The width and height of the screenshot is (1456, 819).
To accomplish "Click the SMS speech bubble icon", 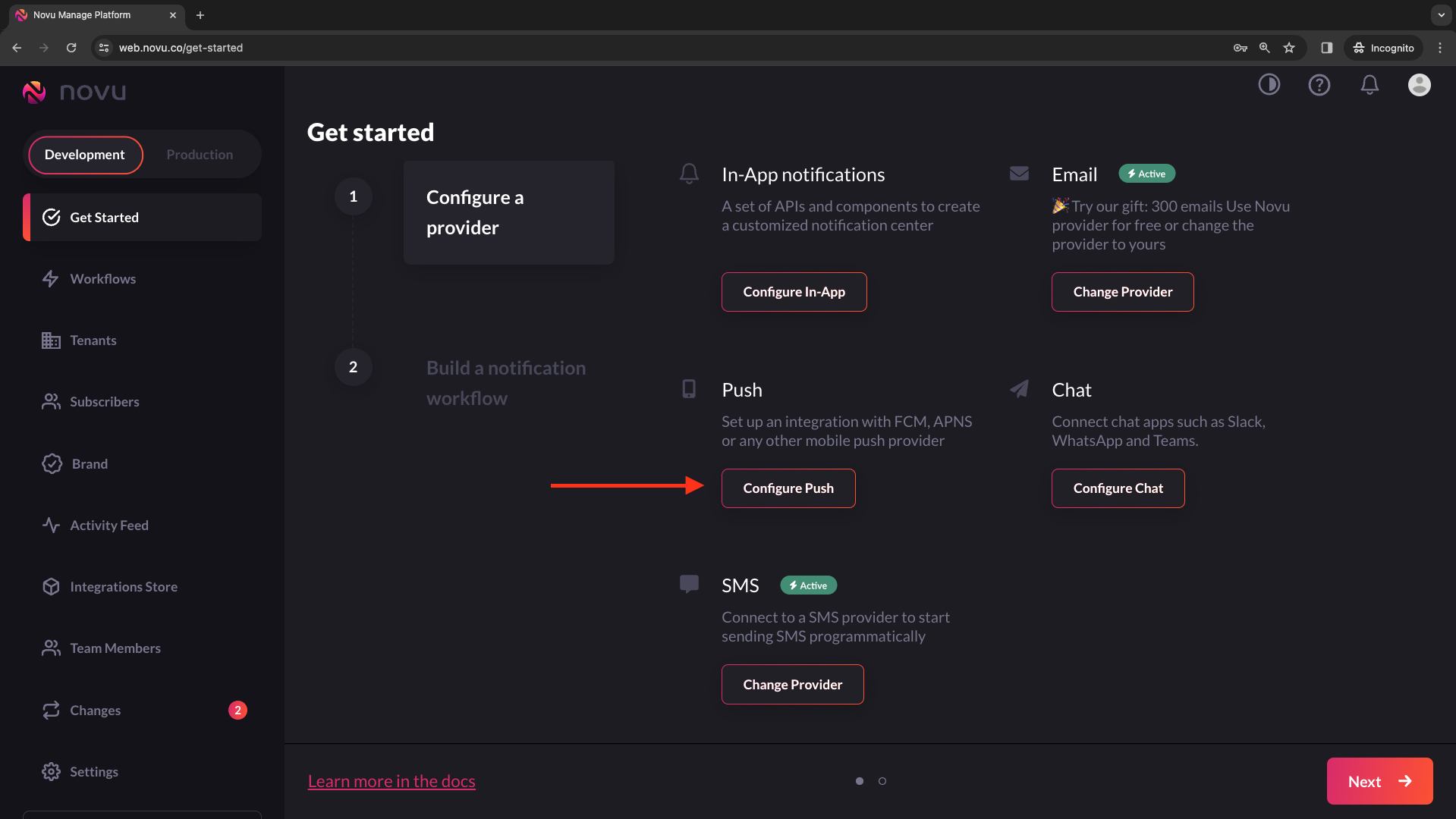I will pyautogui.click(x=689, y=585).
